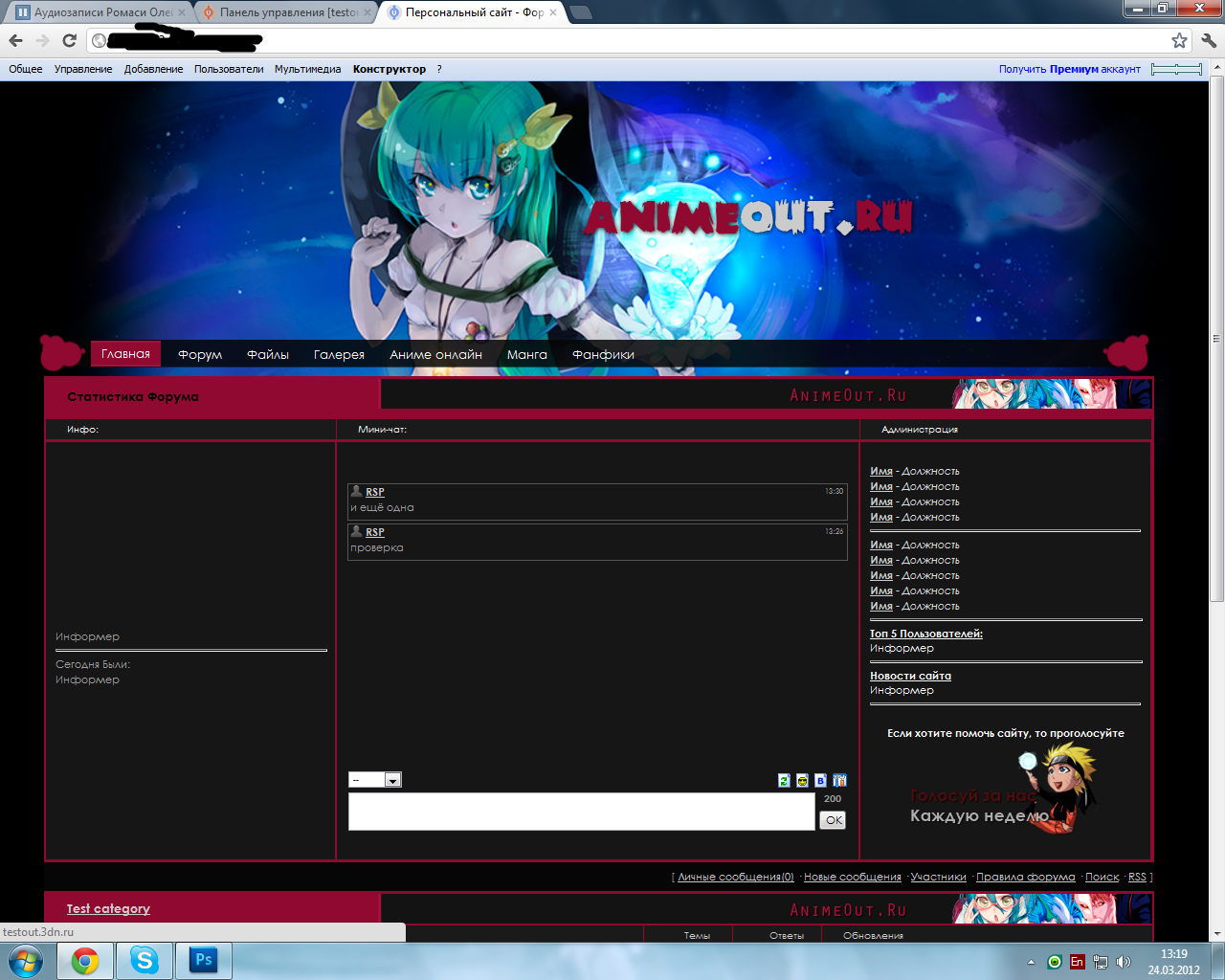Viewport: 1225px width, 980px height.
Task: Navigate to the Манга section
Action: [527, 354]
